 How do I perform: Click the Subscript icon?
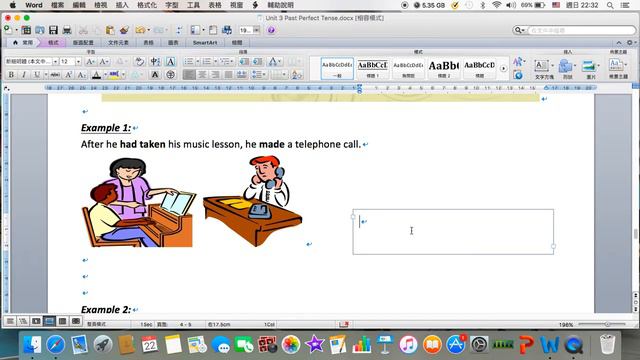tap(82, 75)
